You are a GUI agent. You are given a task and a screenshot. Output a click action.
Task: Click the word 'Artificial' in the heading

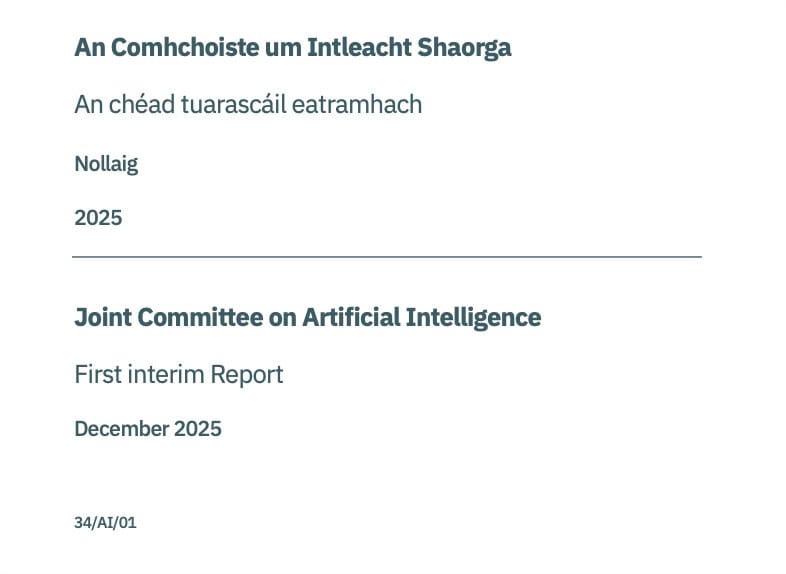click(351, 317)
